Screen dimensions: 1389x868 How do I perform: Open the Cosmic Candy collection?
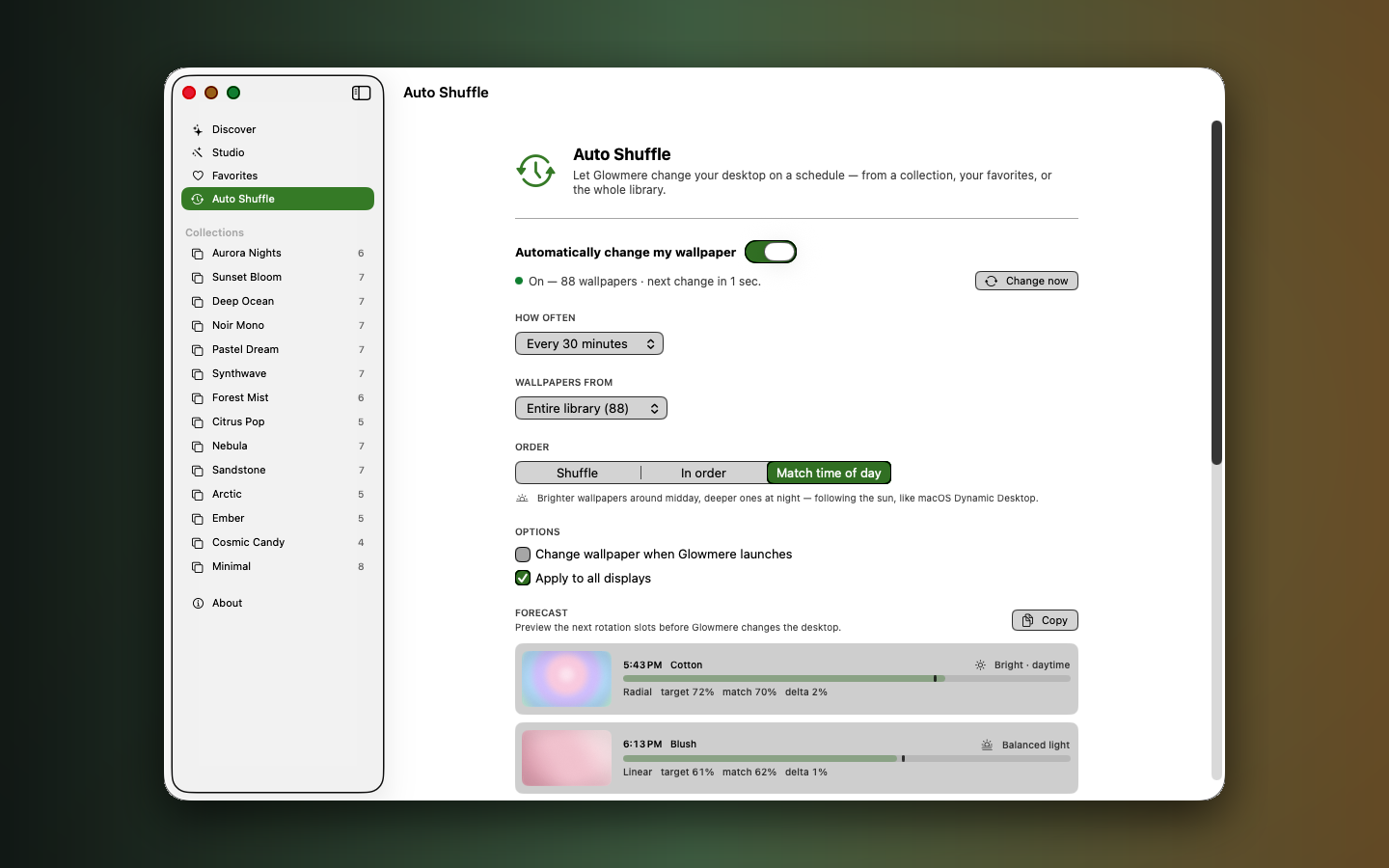[278, 543]
